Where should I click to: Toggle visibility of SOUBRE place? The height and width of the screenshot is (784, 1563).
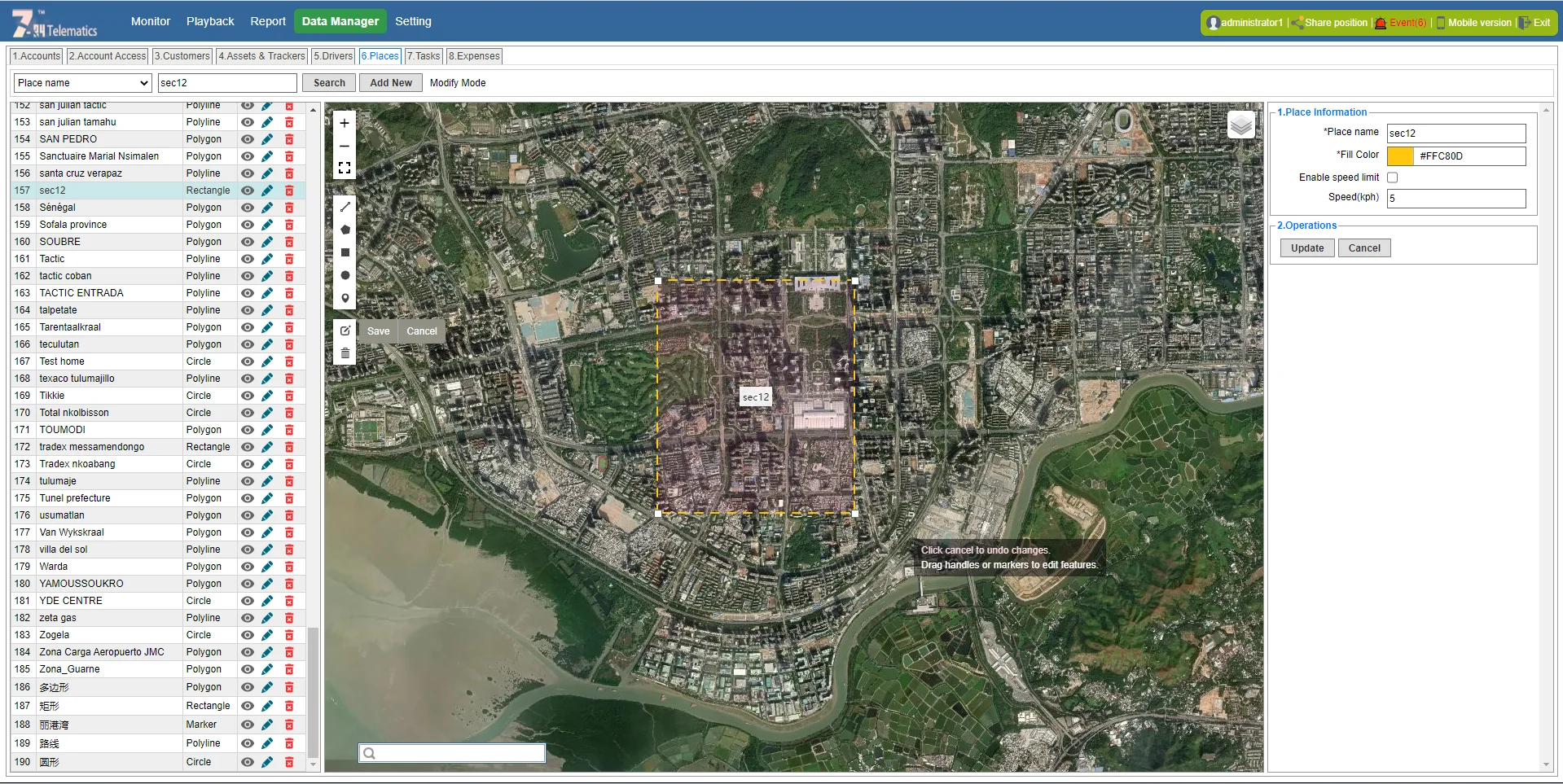coord(247,242)
